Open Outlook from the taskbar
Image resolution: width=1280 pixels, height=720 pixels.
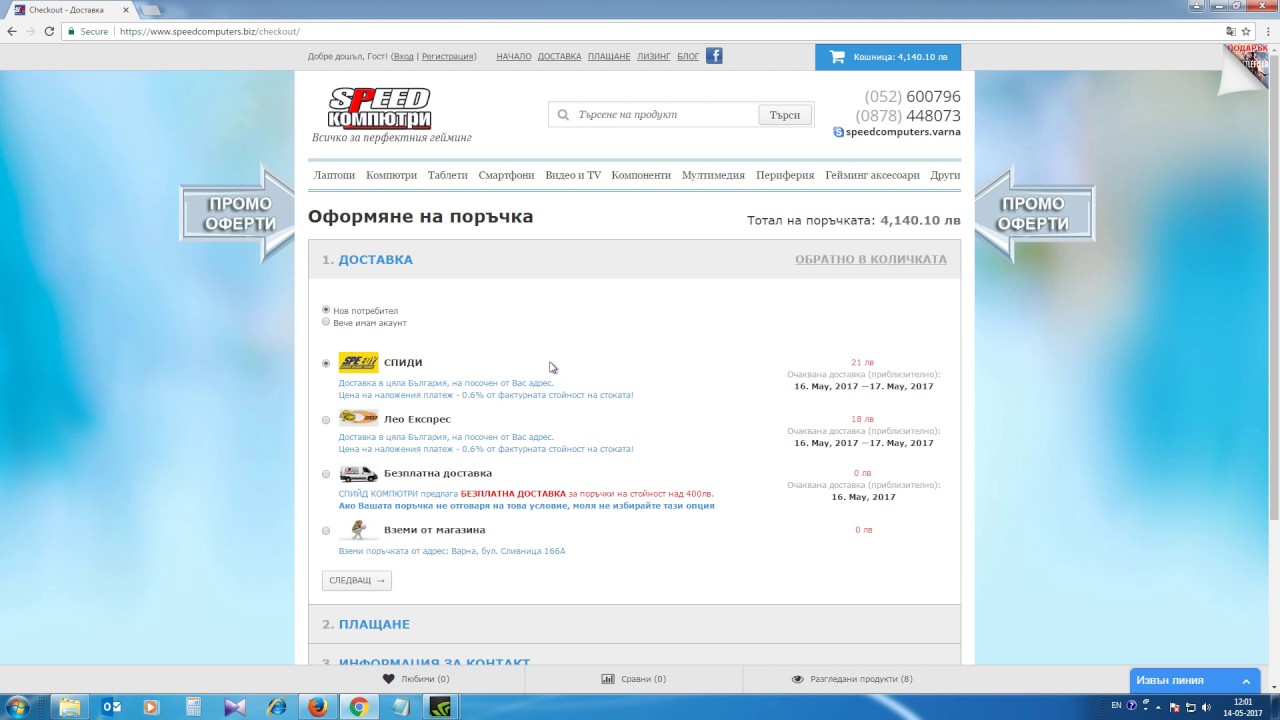coord(111,707)
